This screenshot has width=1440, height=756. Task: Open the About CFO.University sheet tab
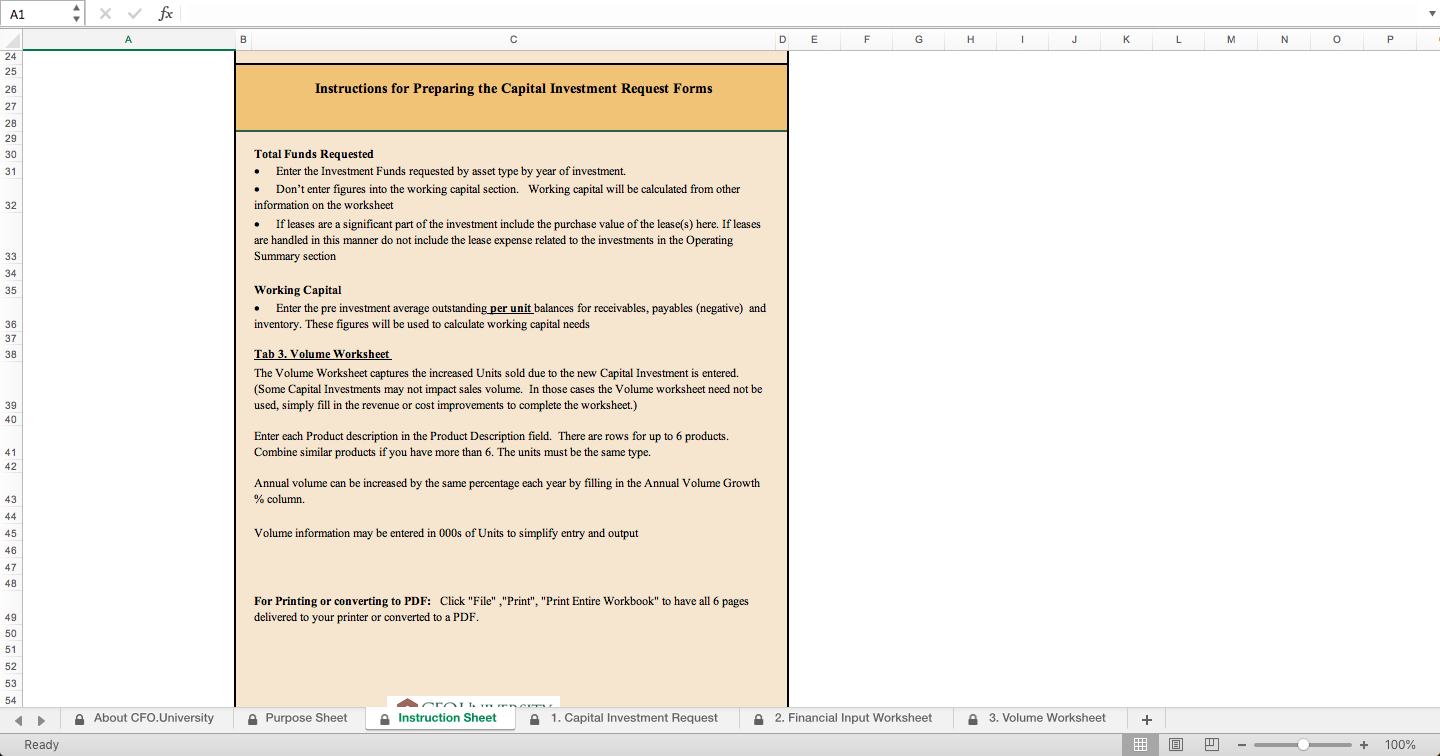[144, 718]
